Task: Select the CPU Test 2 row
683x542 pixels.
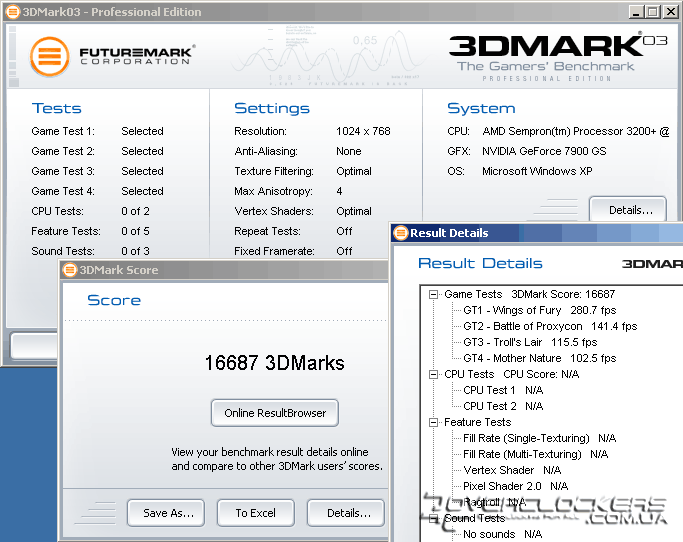Action: (503, 406)
